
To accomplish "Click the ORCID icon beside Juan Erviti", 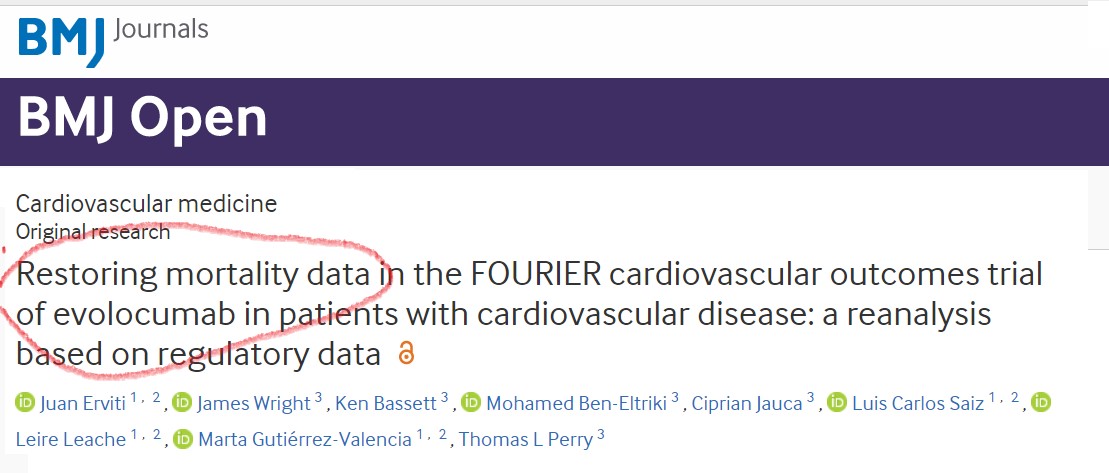I will 25,404.
